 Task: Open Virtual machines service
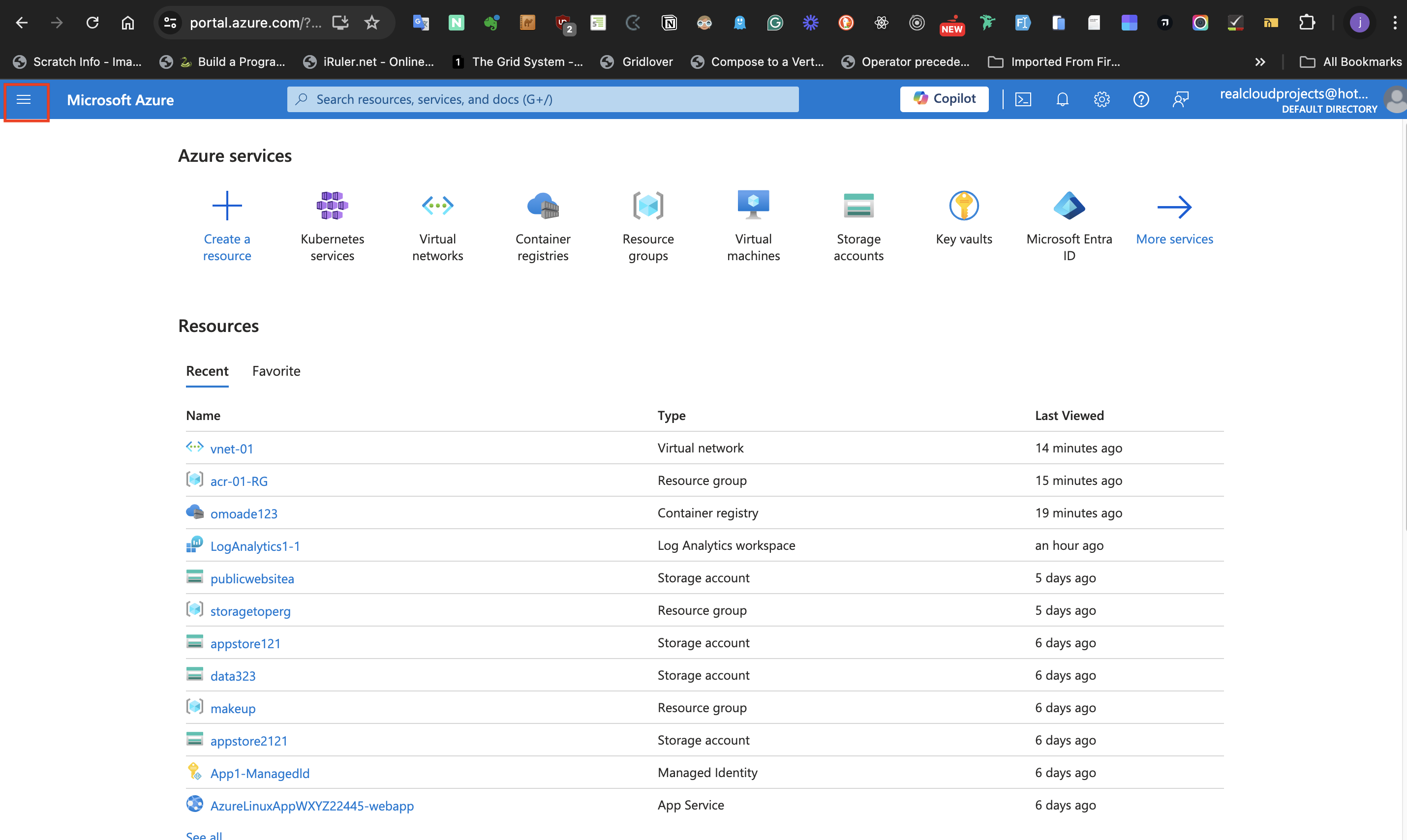coord(753,206)
